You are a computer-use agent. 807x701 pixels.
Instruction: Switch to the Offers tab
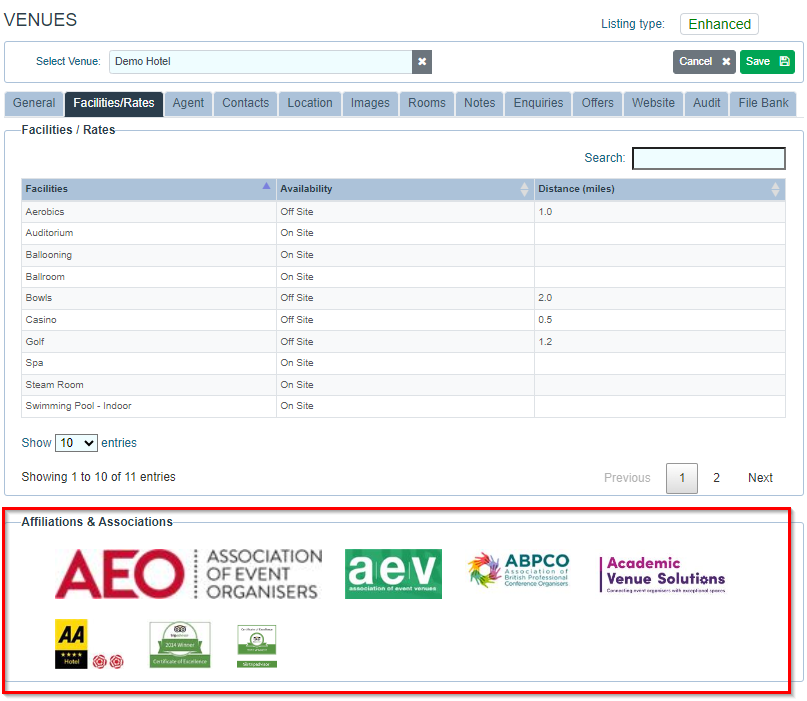tap(598, 103)
